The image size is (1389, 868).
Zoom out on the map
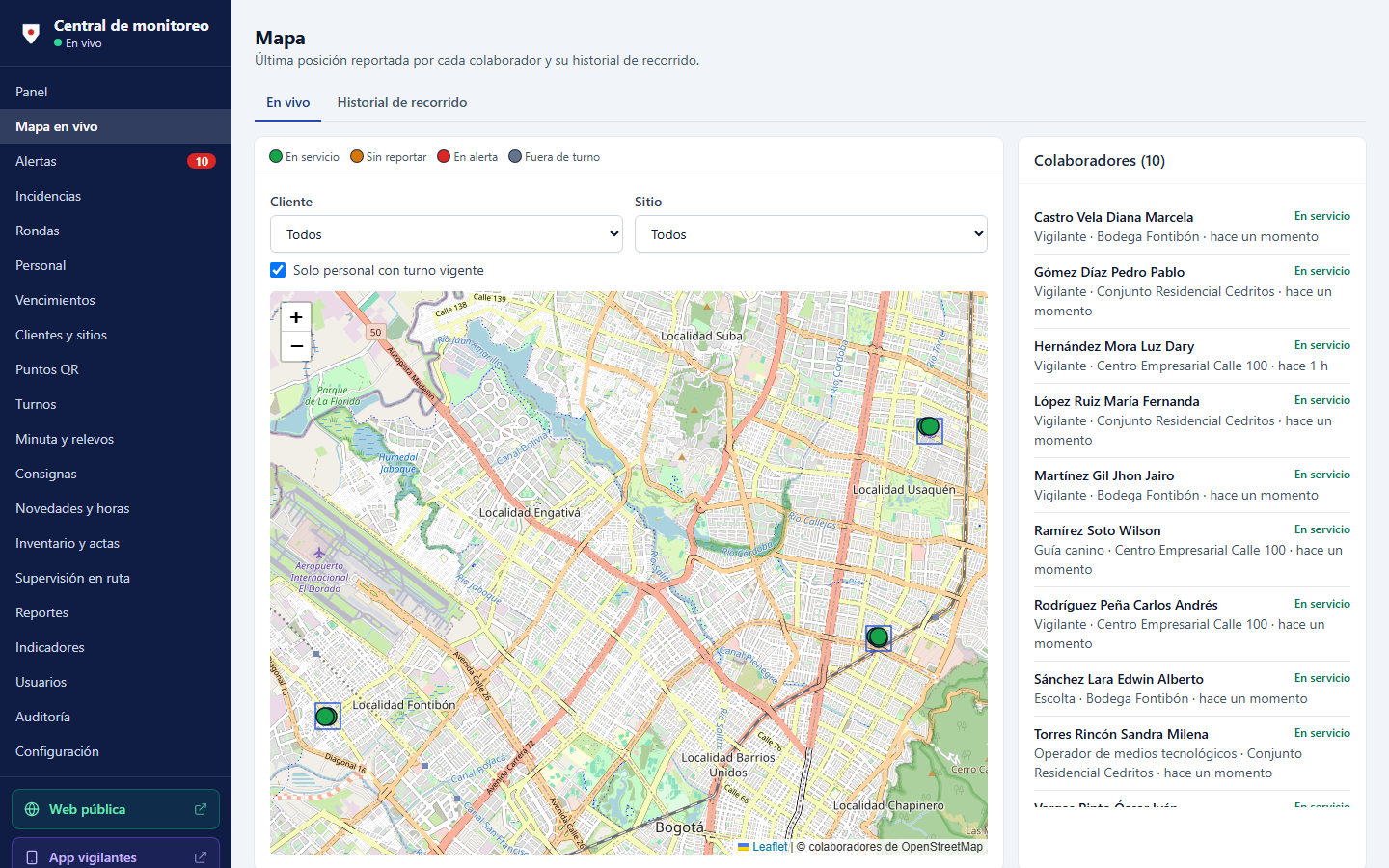pos(296,346)
